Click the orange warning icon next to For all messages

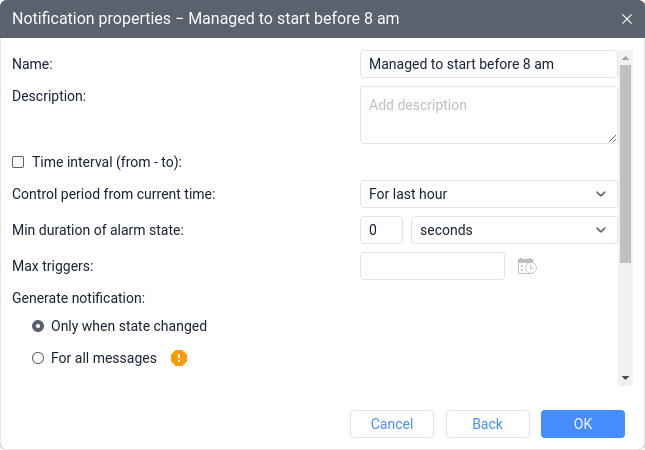[179, 357]
